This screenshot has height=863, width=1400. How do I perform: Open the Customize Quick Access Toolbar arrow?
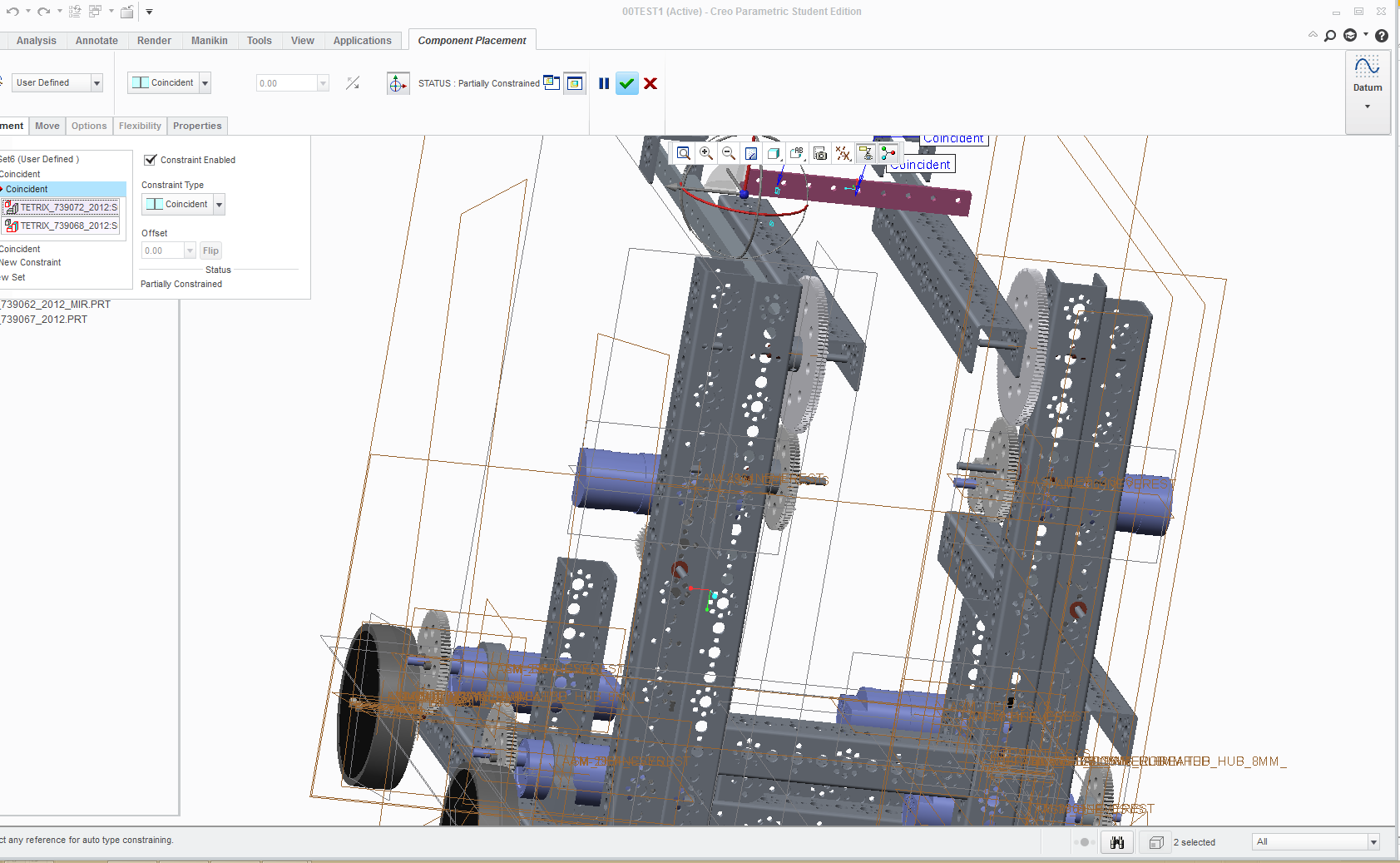click(149, 12)
